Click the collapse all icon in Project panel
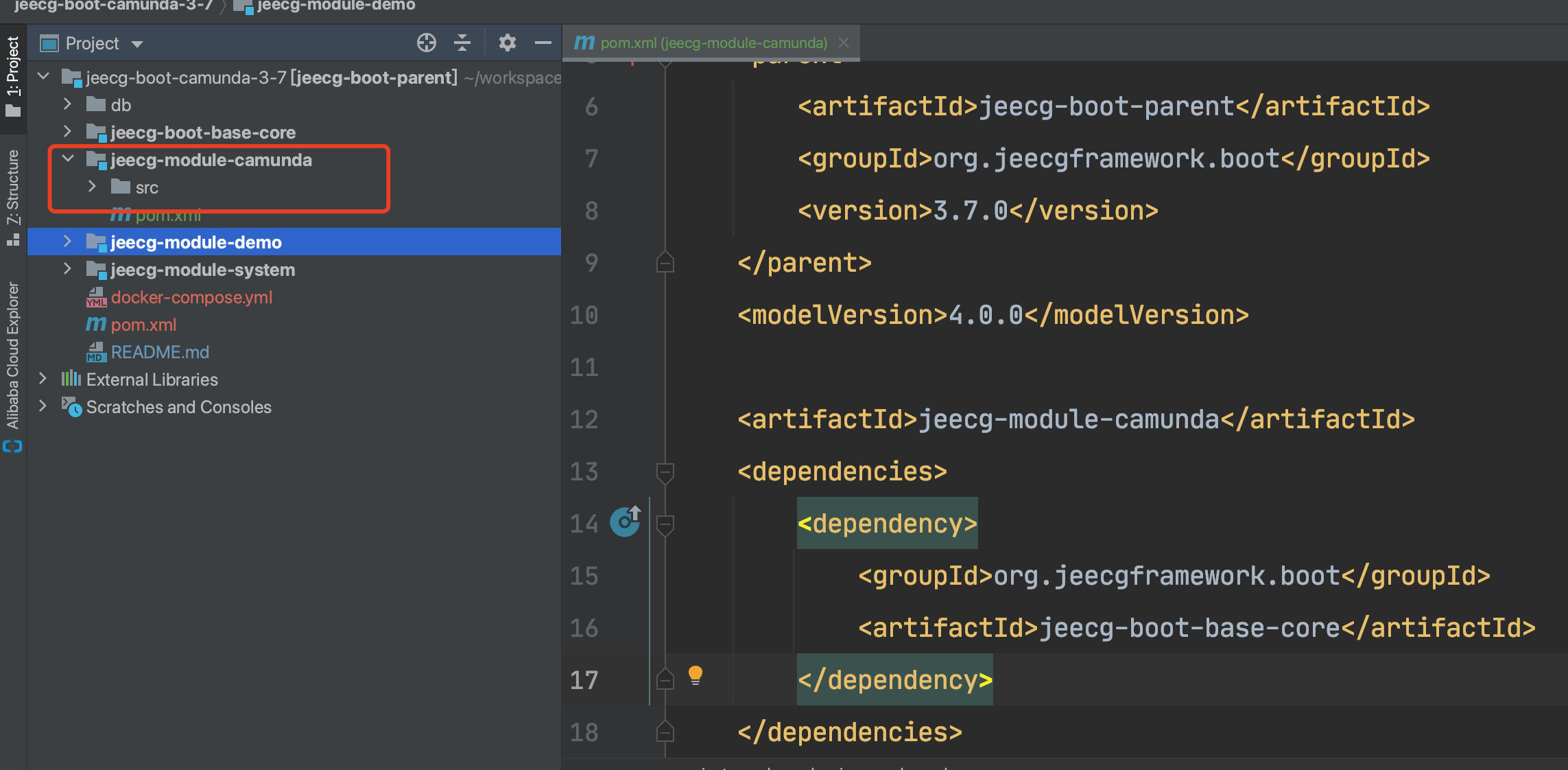Viewport: 1568px width, 770px height. click(462, 43)
